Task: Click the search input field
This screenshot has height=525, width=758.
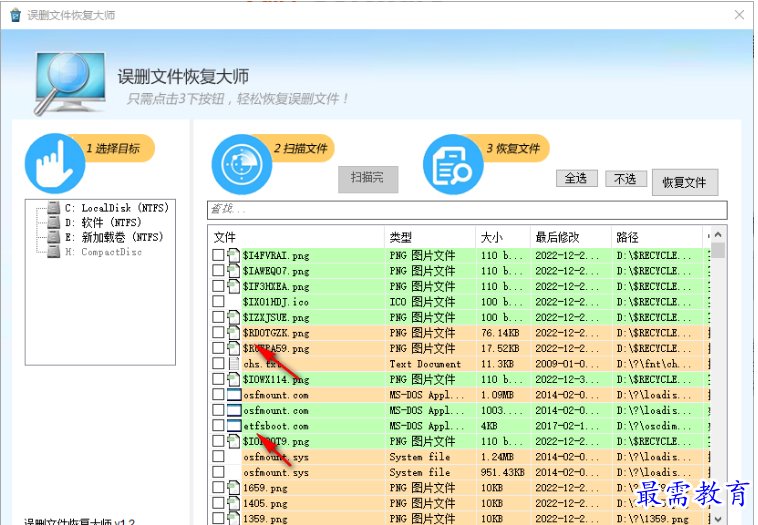Action: (467, 209)
